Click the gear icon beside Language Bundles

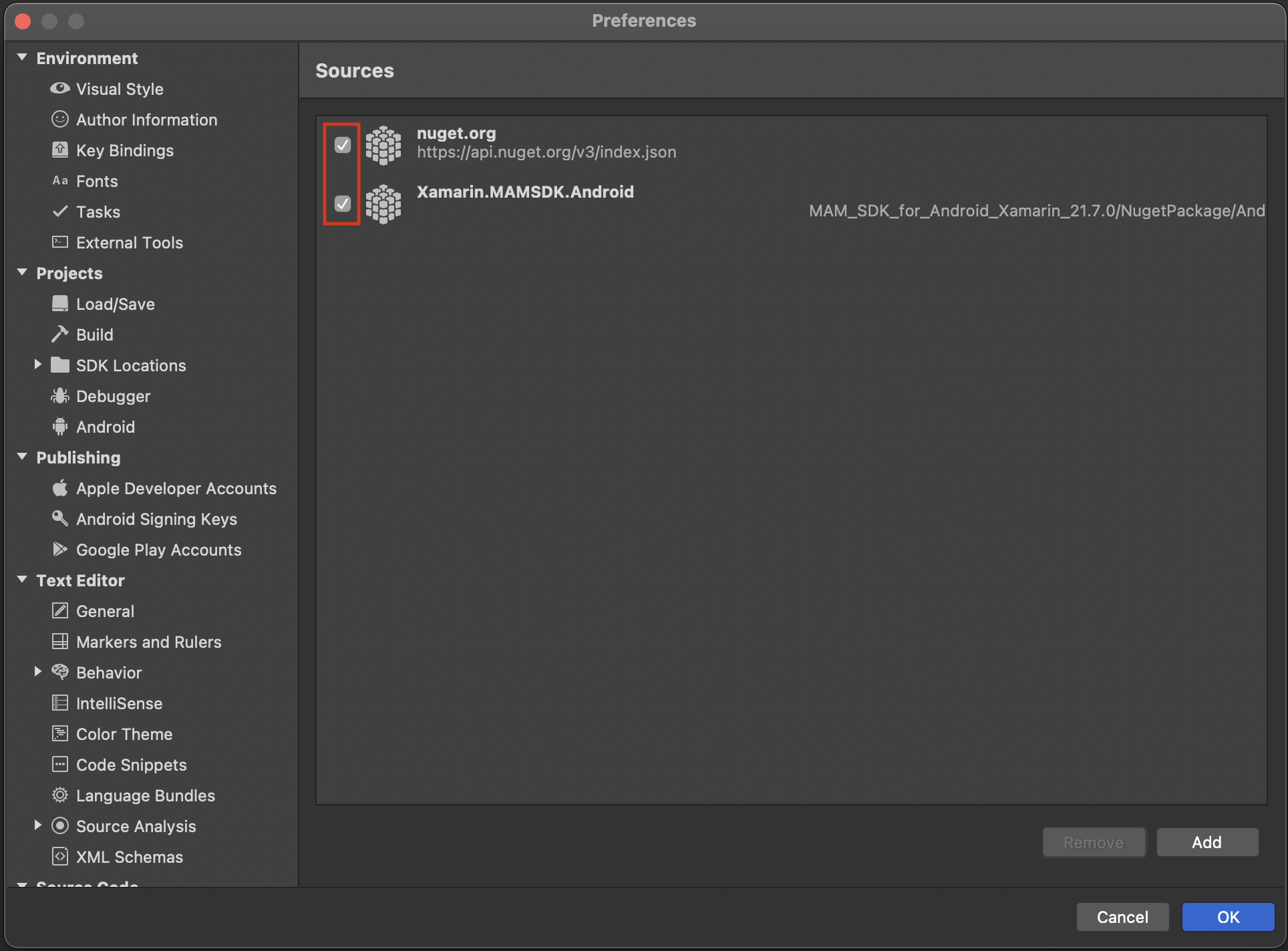59,795
